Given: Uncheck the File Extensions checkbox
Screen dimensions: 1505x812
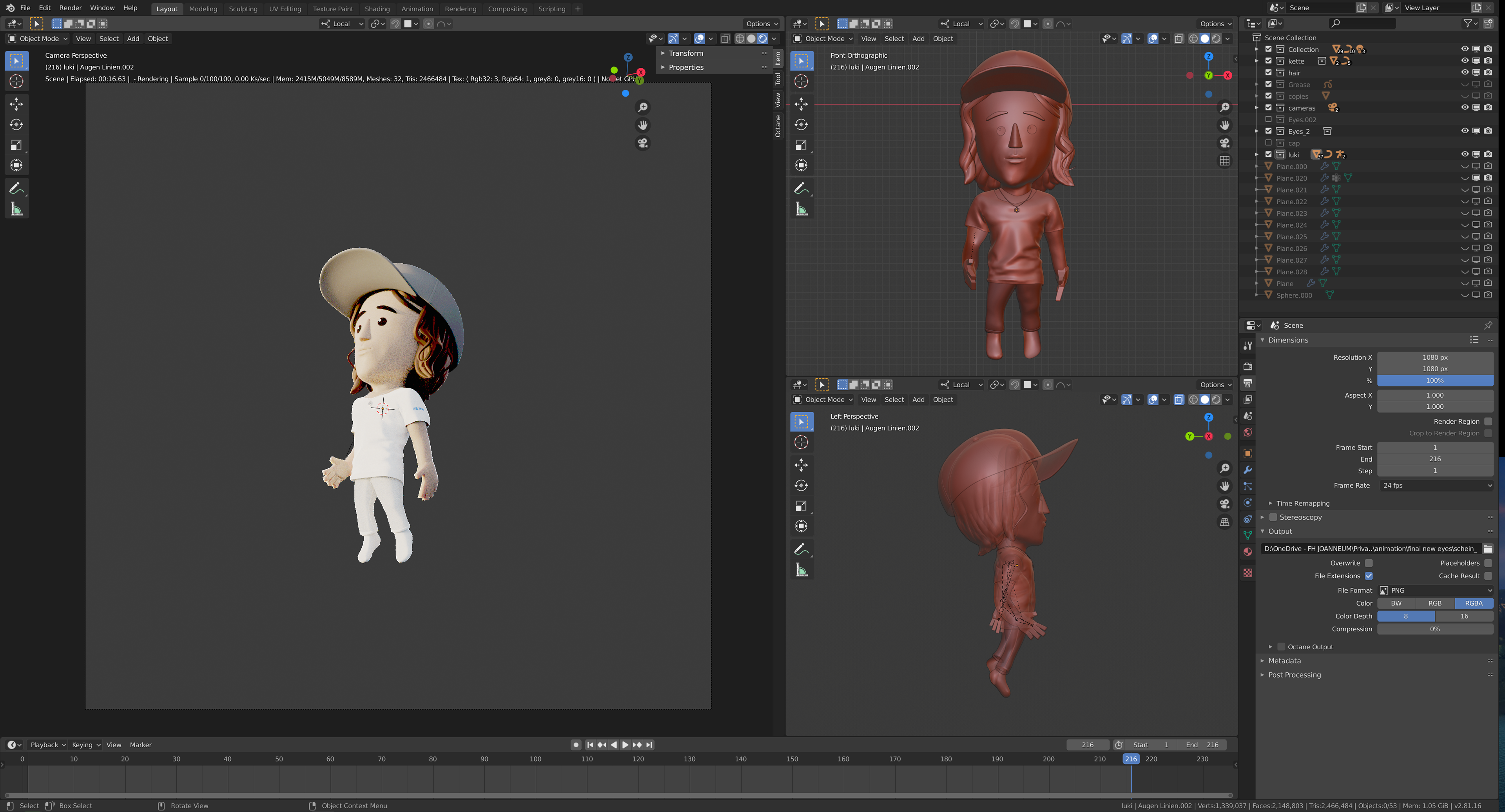Looking at the screenshot, I should point(1368,576).
